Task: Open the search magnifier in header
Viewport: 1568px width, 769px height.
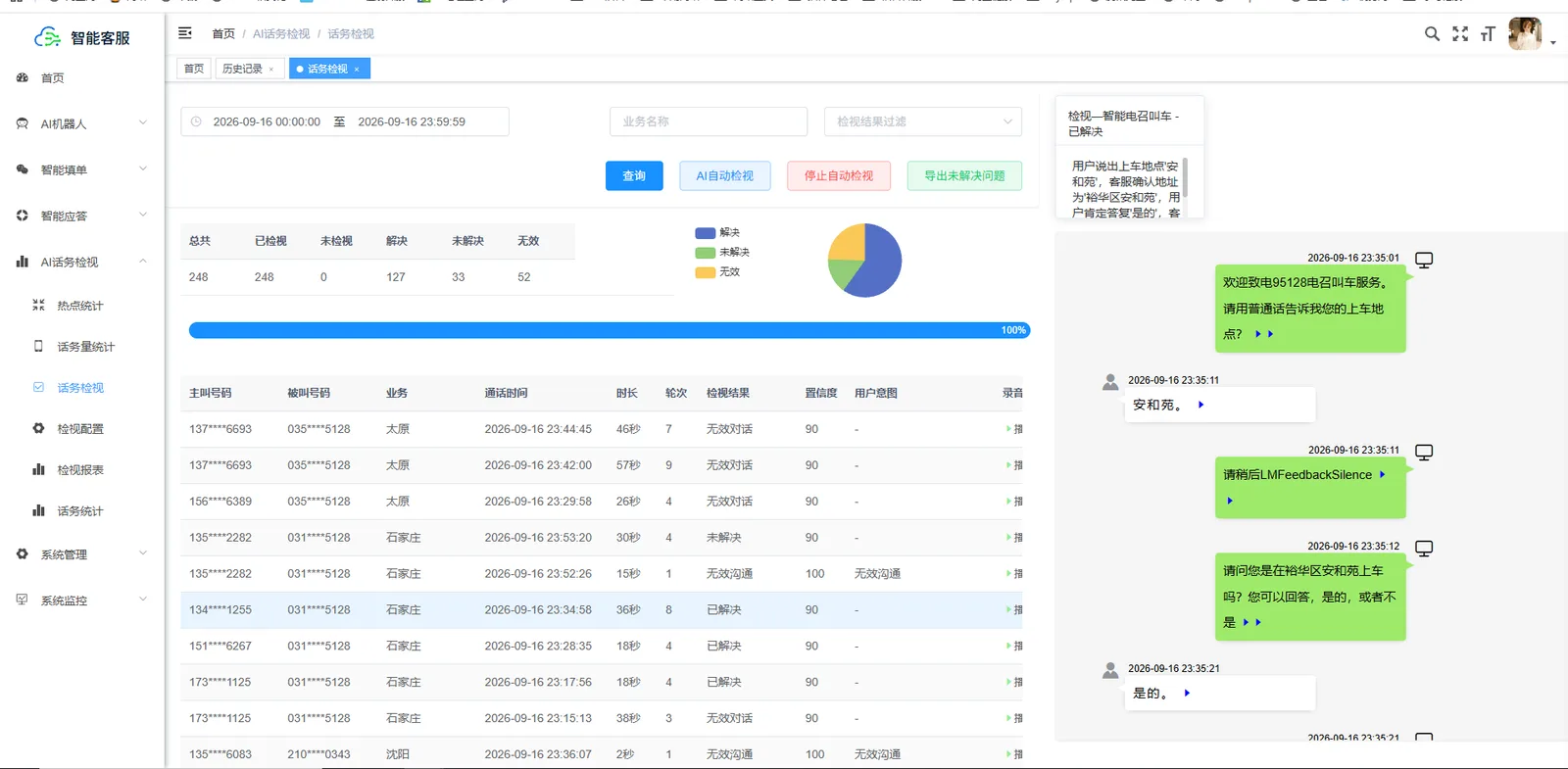Action: coord(1432,33)
